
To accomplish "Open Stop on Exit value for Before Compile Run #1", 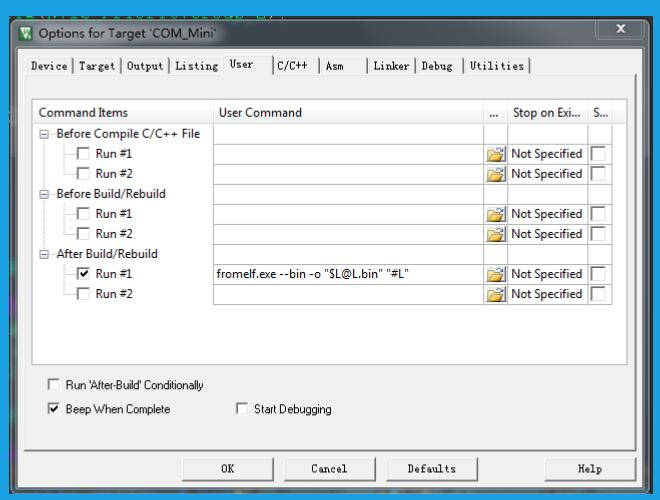I will point(547,154).
